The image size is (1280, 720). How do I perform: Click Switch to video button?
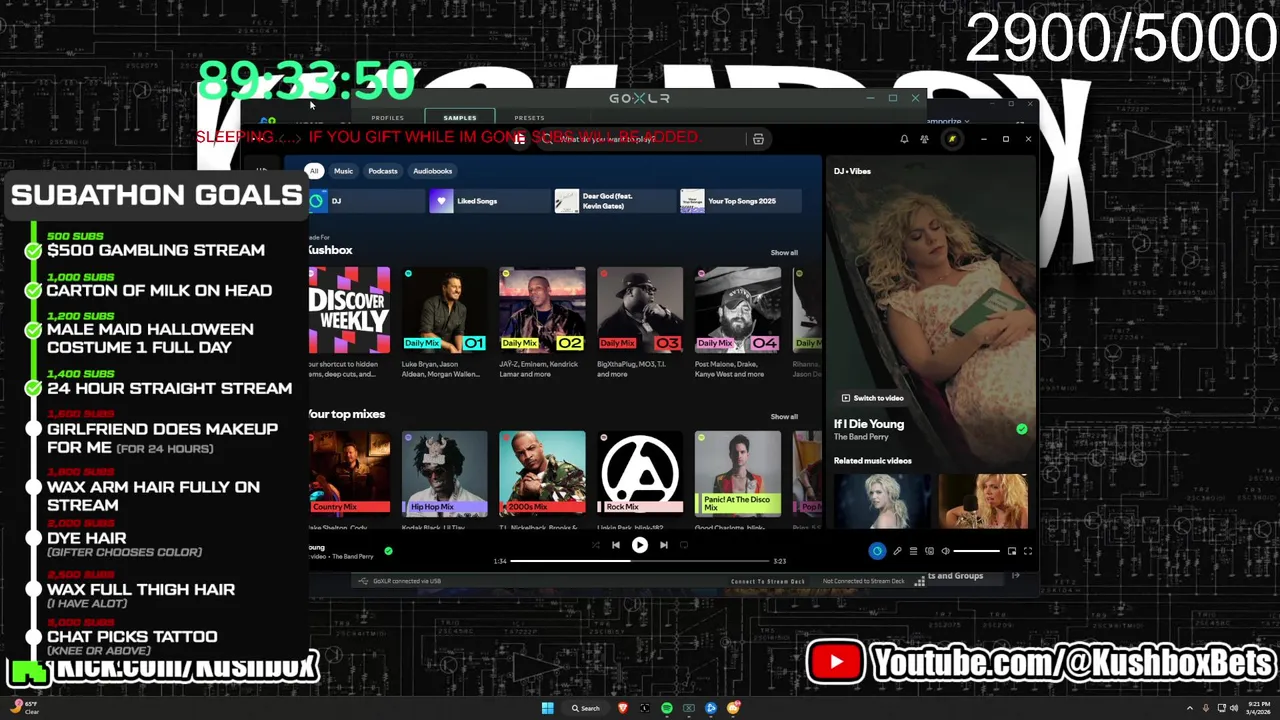coord(872,398)
